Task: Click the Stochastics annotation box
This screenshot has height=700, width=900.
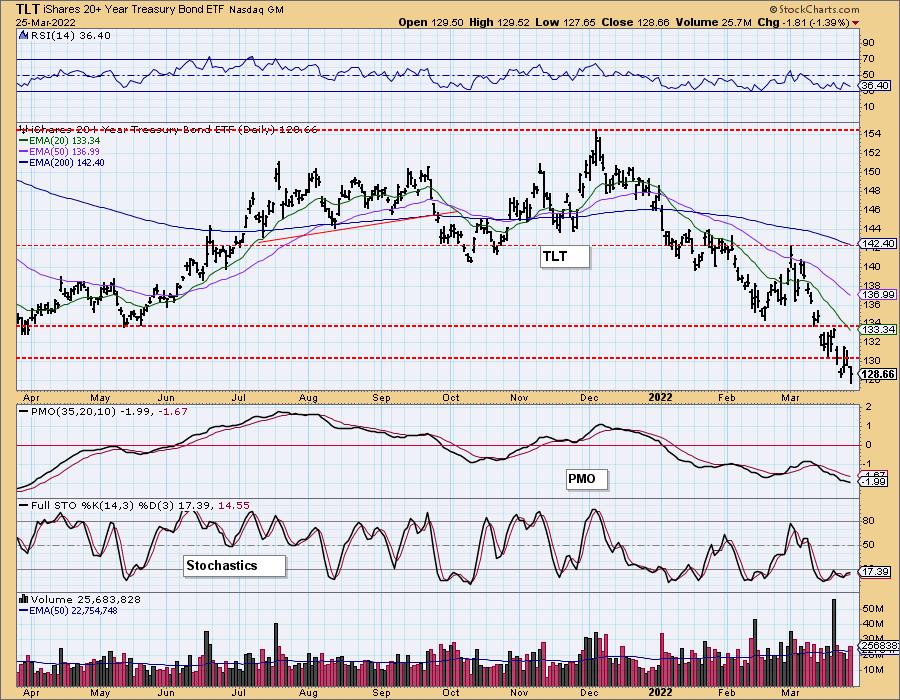Action: click(x=234, y=565)
